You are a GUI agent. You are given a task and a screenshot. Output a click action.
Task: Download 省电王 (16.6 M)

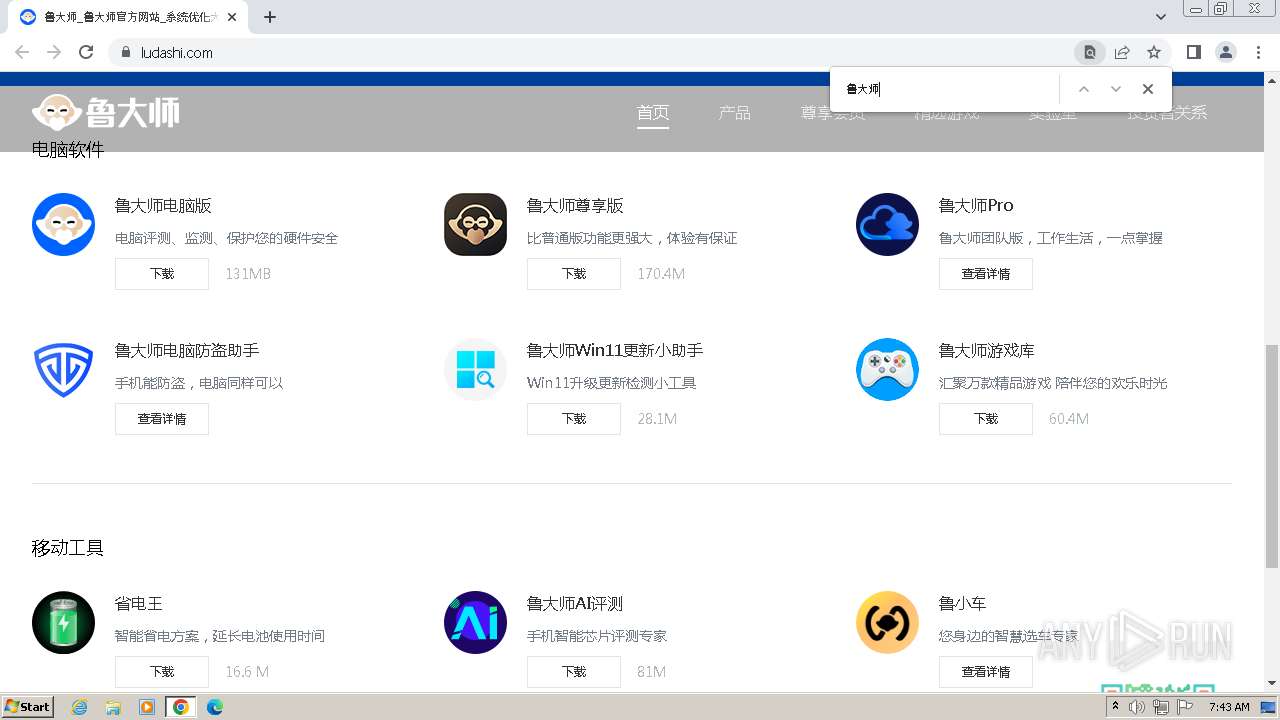162,672
